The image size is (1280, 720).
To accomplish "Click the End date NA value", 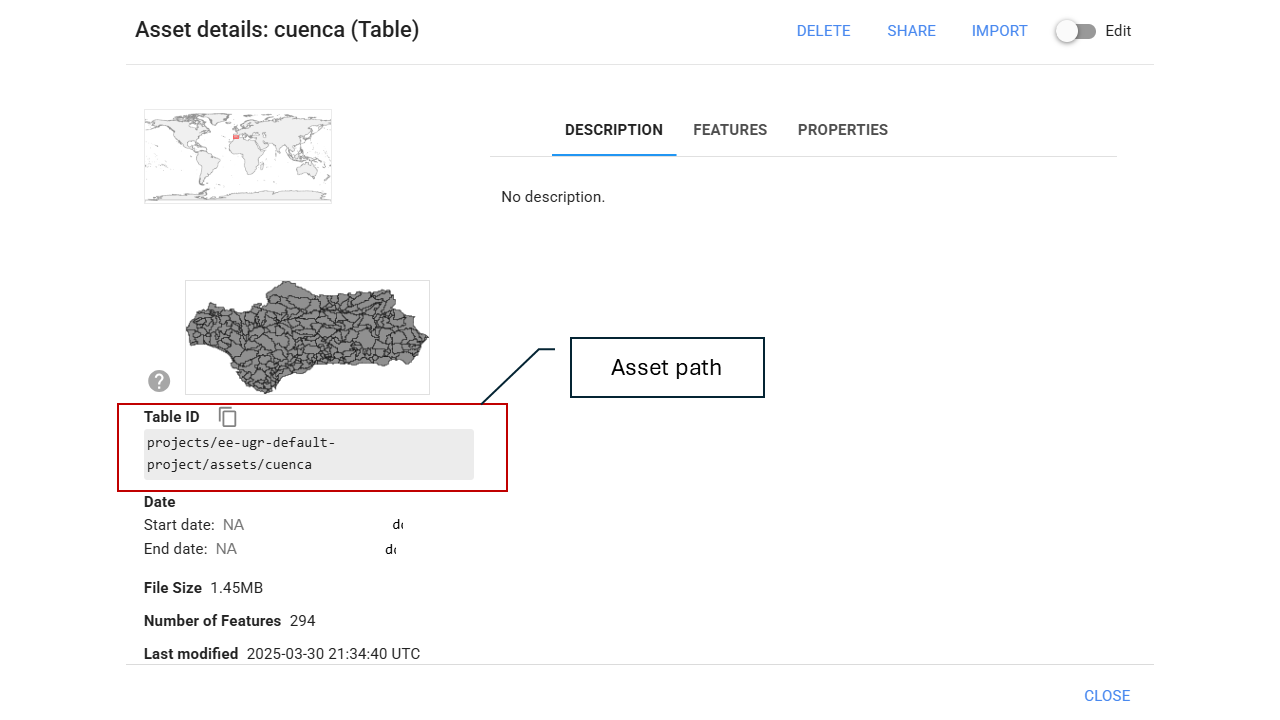I will click(x=226, y=549).
